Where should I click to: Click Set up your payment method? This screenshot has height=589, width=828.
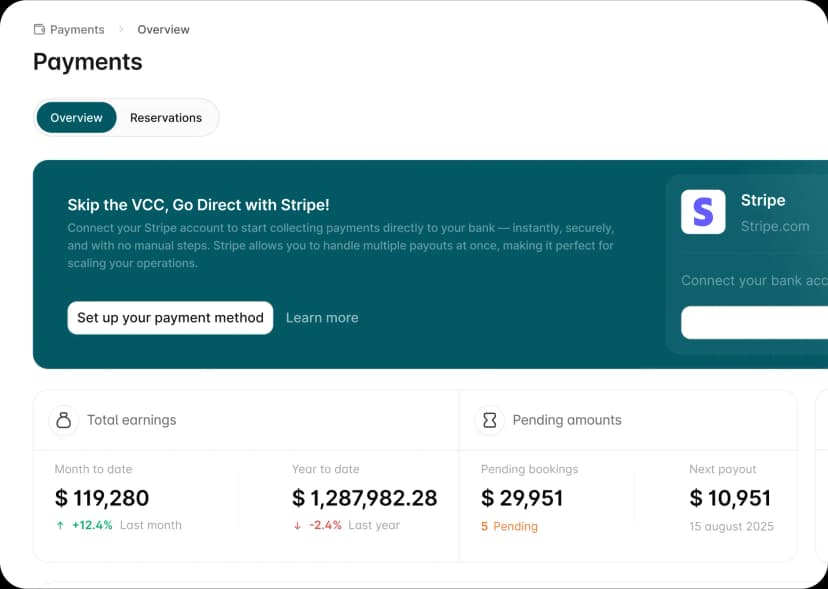coord(170,318)
